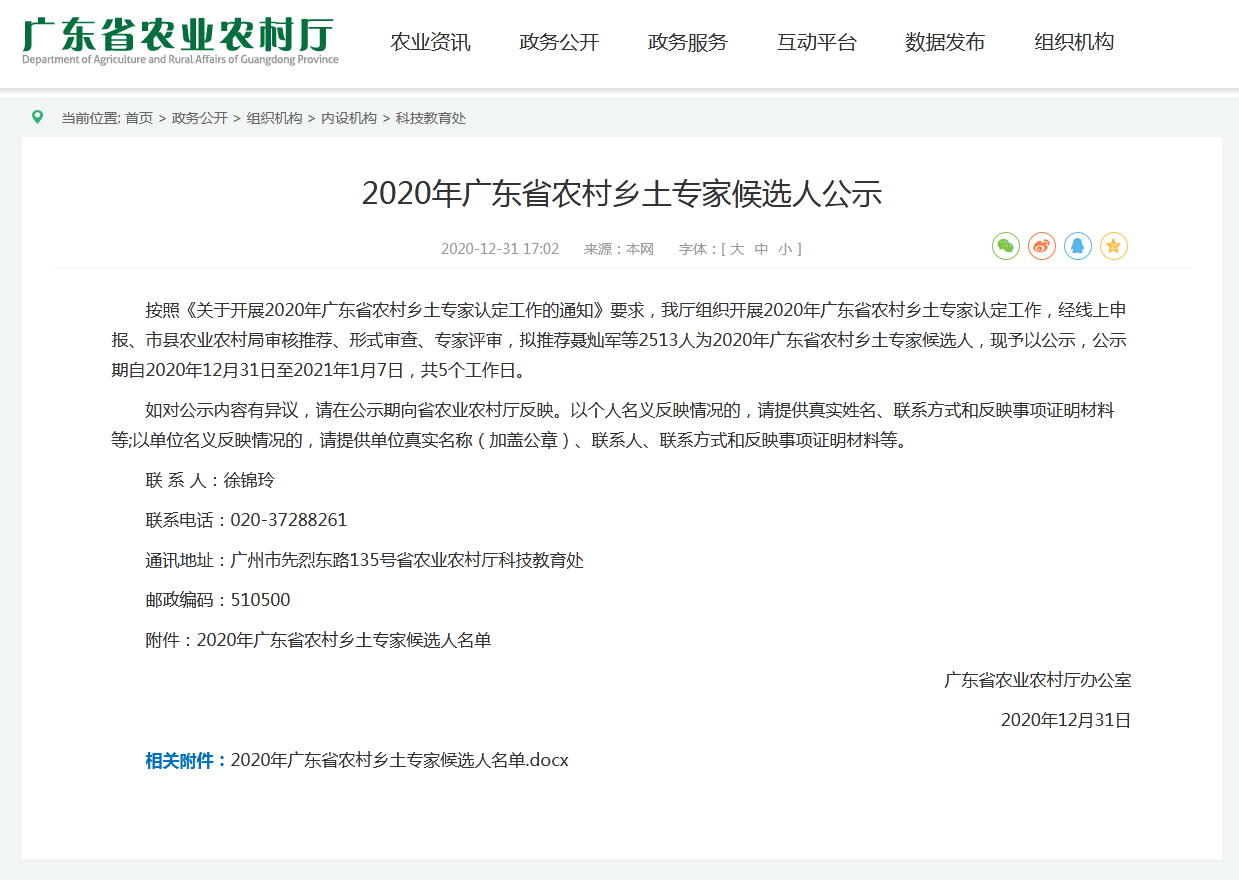Set font size to 中
1239x880 pixels.
click(761, 249)
